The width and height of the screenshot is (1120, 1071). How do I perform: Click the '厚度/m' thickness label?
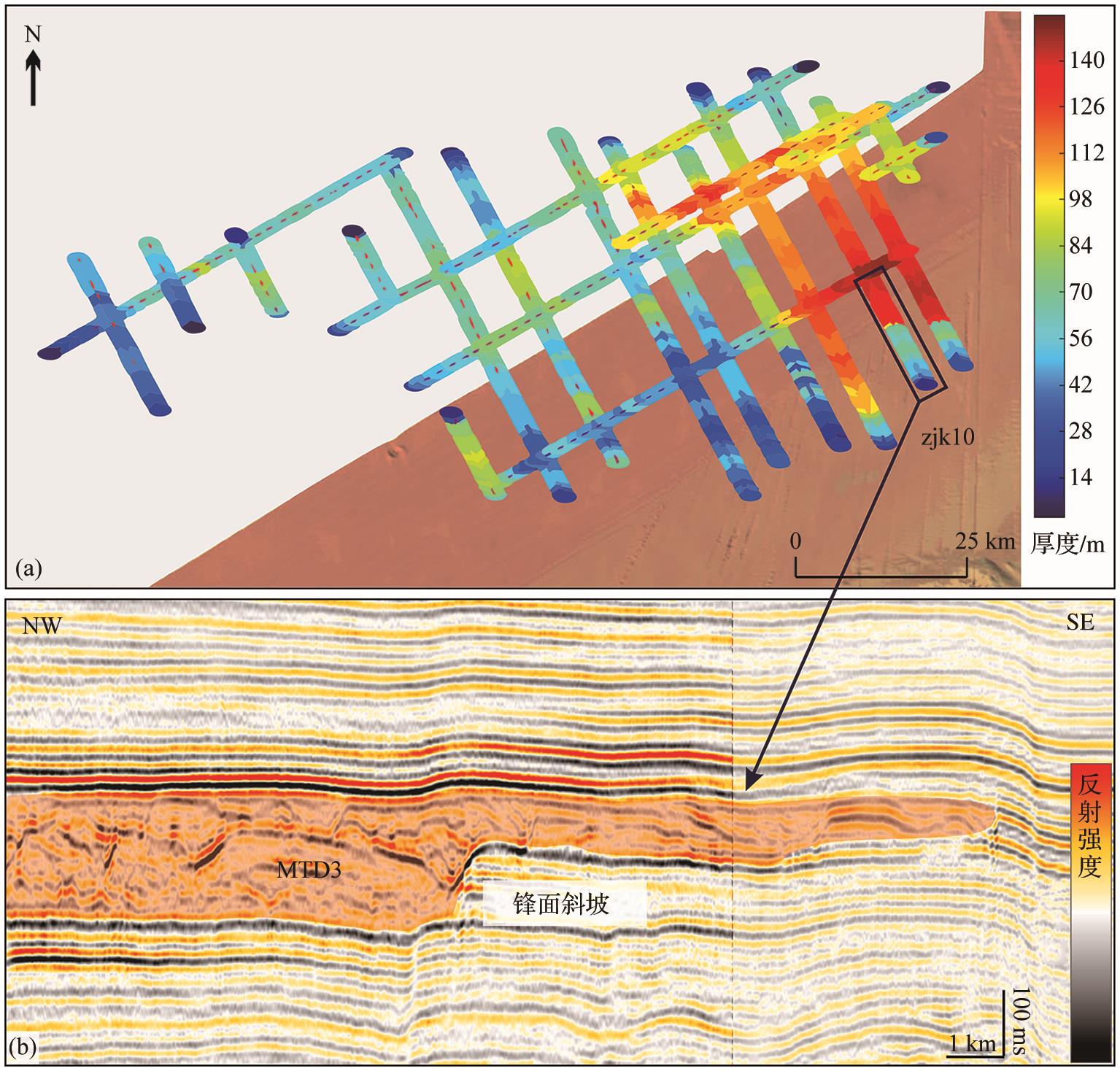click(x=1068, y=543)
